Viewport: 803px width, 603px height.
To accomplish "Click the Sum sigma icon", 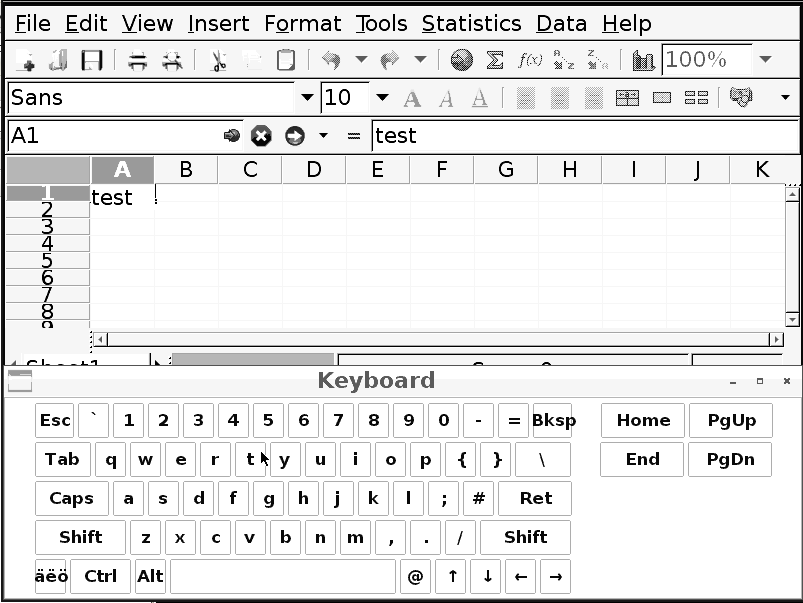I will 494,61.
